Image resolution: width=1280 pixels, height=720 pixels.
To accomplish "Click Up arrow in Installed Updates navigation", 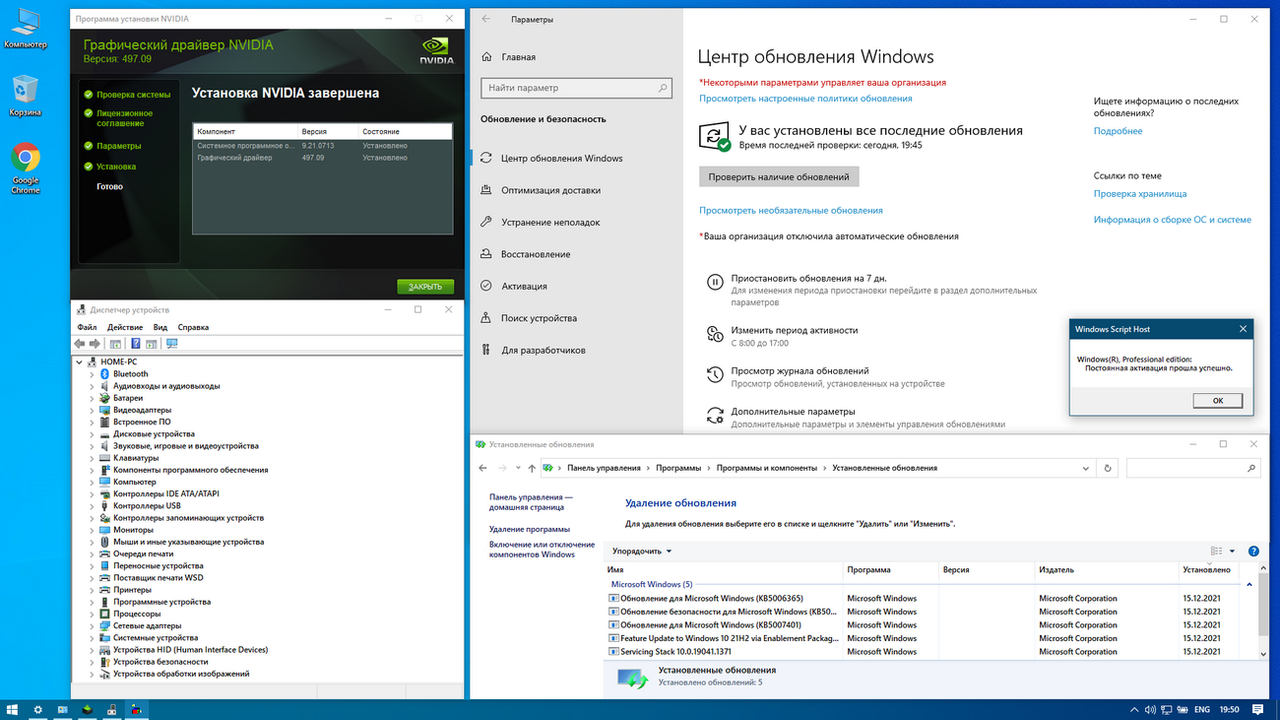I will pyautogui.click(x=531, y=468).
